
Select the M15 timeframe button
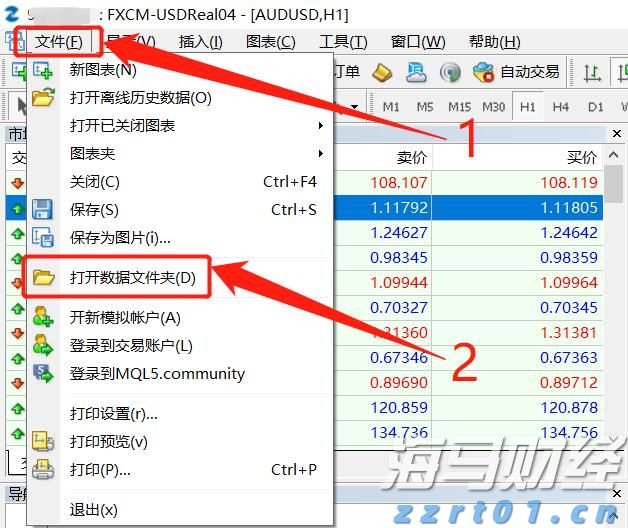[459, 107]
